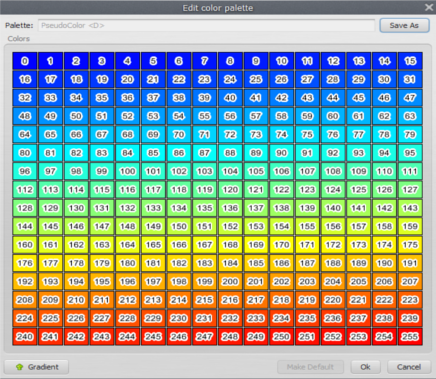The height and width of the screenshot is (379, 436).
Task: Select orange swatch 223
Action: [x=410, y=300]
